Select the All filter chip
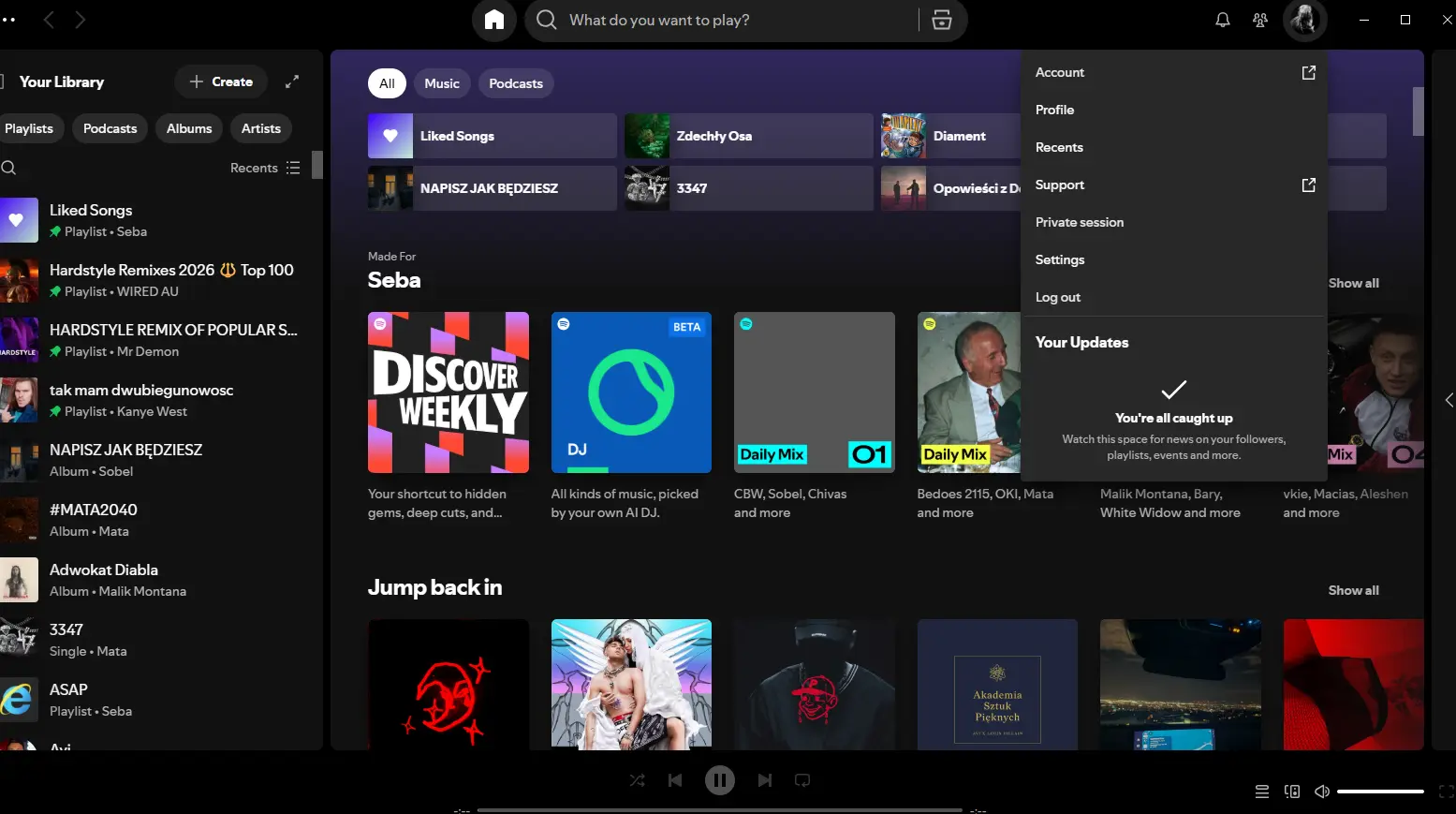 (x=387, y=83)
